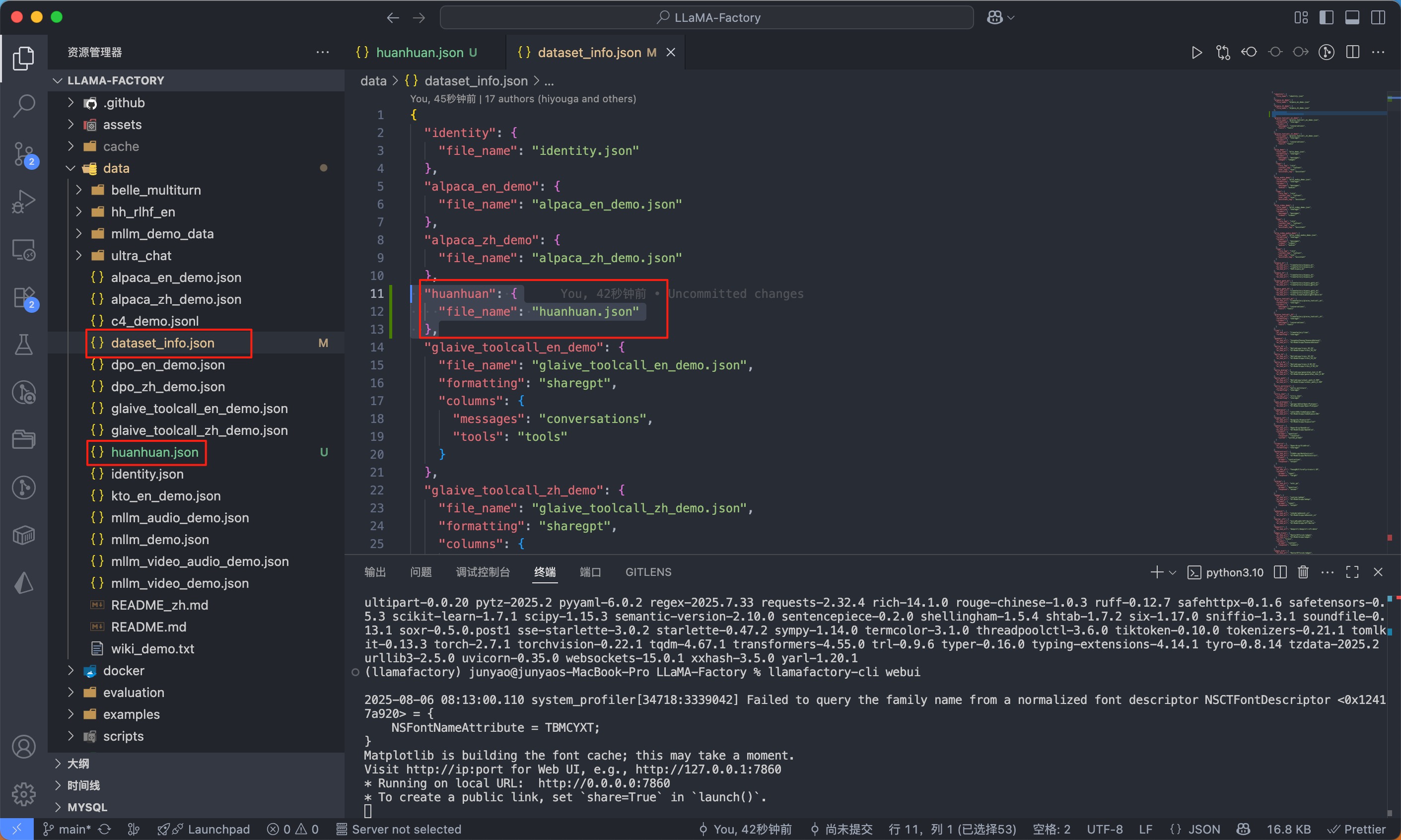This screenshot has width=1401, height=840.
Task: Open editor More Actions ellipsis
Action: (1378, 53)
